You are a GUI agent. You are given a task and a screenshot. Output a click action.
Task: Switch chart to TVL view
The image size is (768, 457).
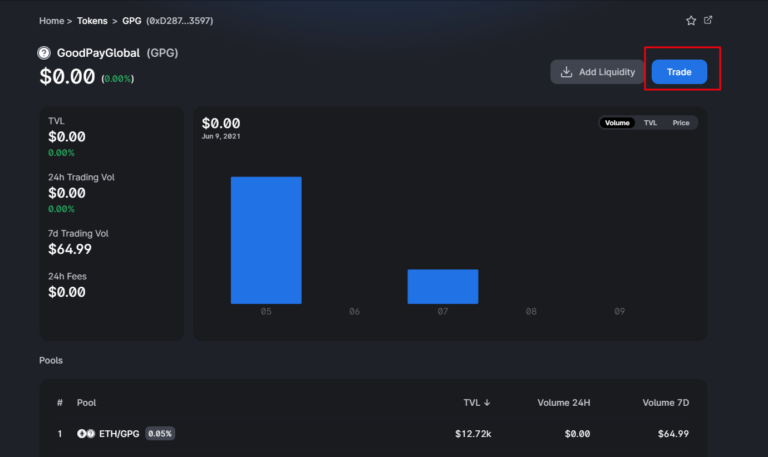(650, 123)
